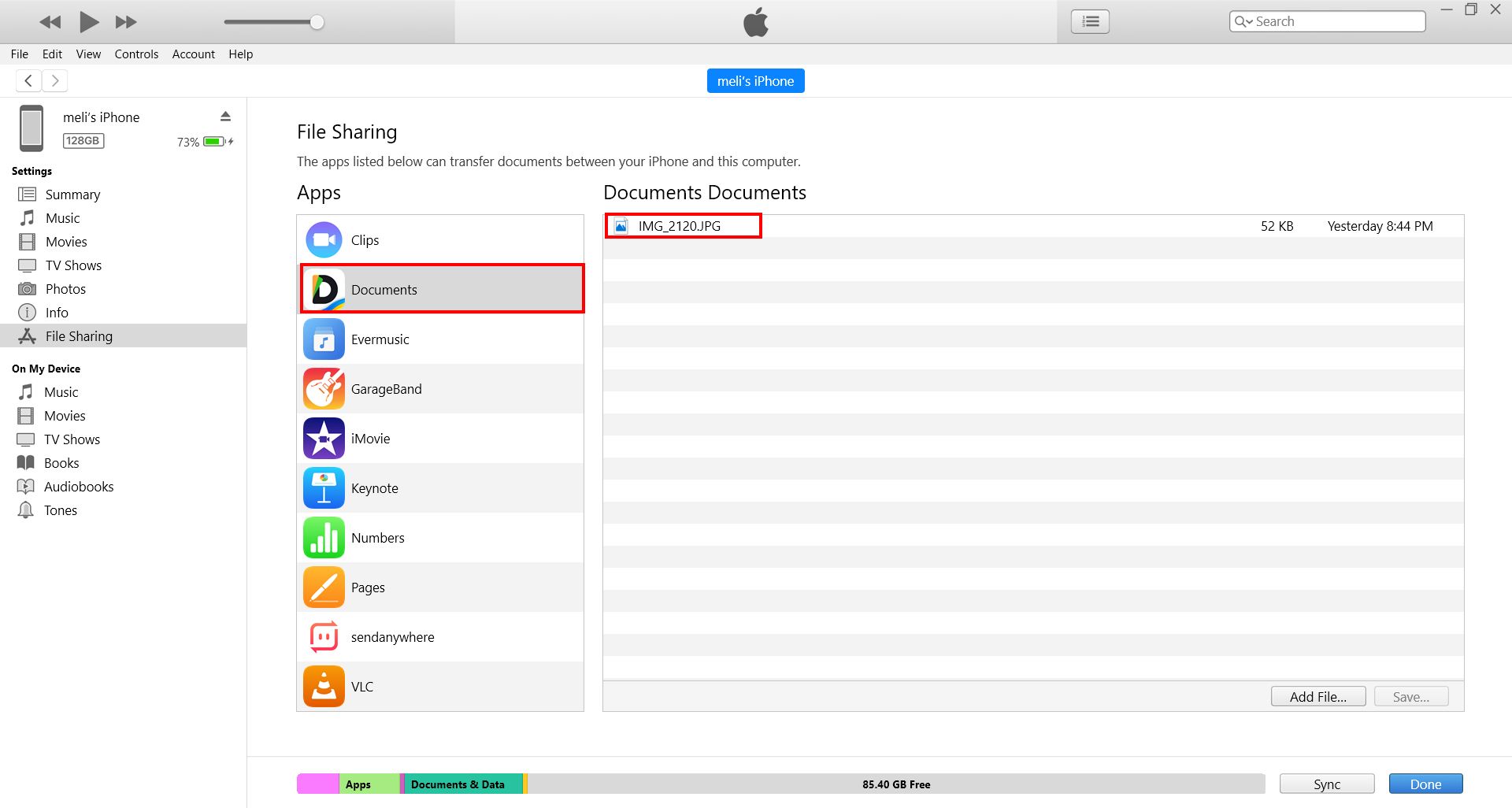
Task: Click the 52 KB file size cell
Action: [1277, 226]
